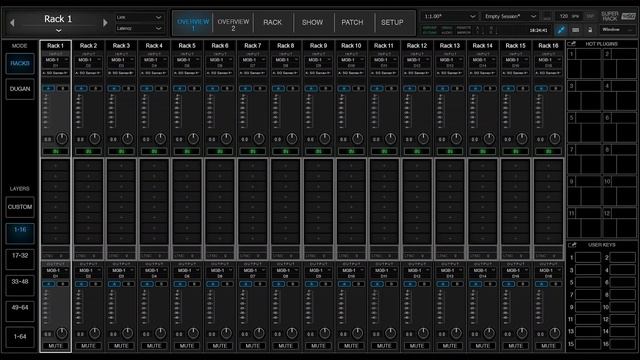The image size is (640, 360).
Task: Open the Rack tab
Action: tap(273, 23)
